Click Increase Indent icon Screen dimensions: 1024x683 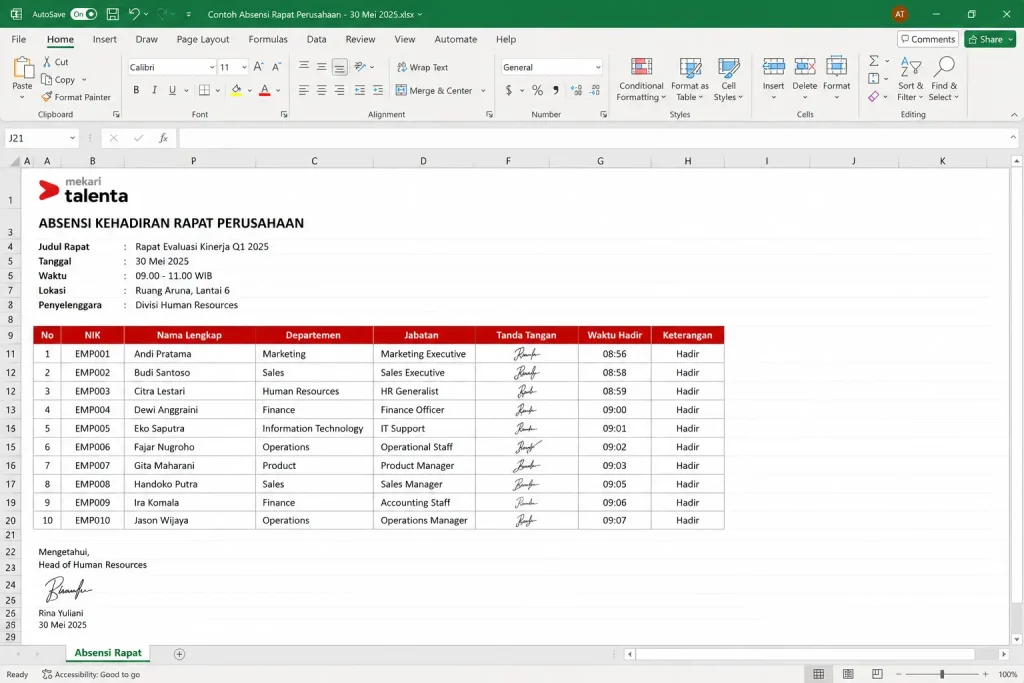click(x=377, y=90)
